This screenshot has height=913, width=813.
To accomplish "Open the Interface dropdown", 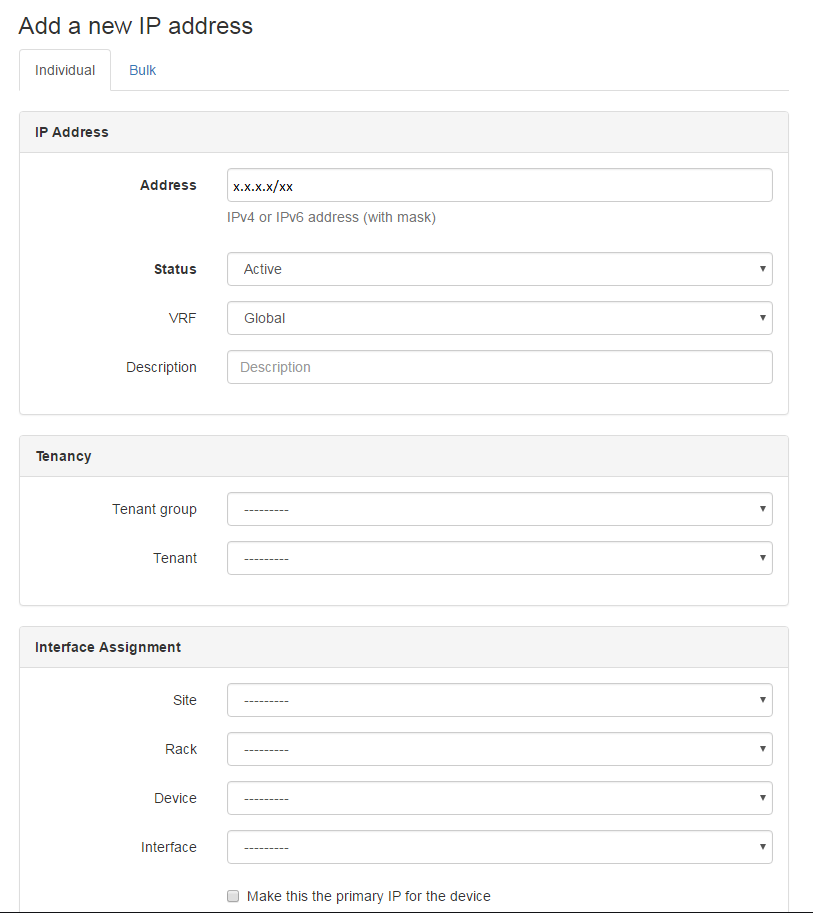I will tap(499, 847).
